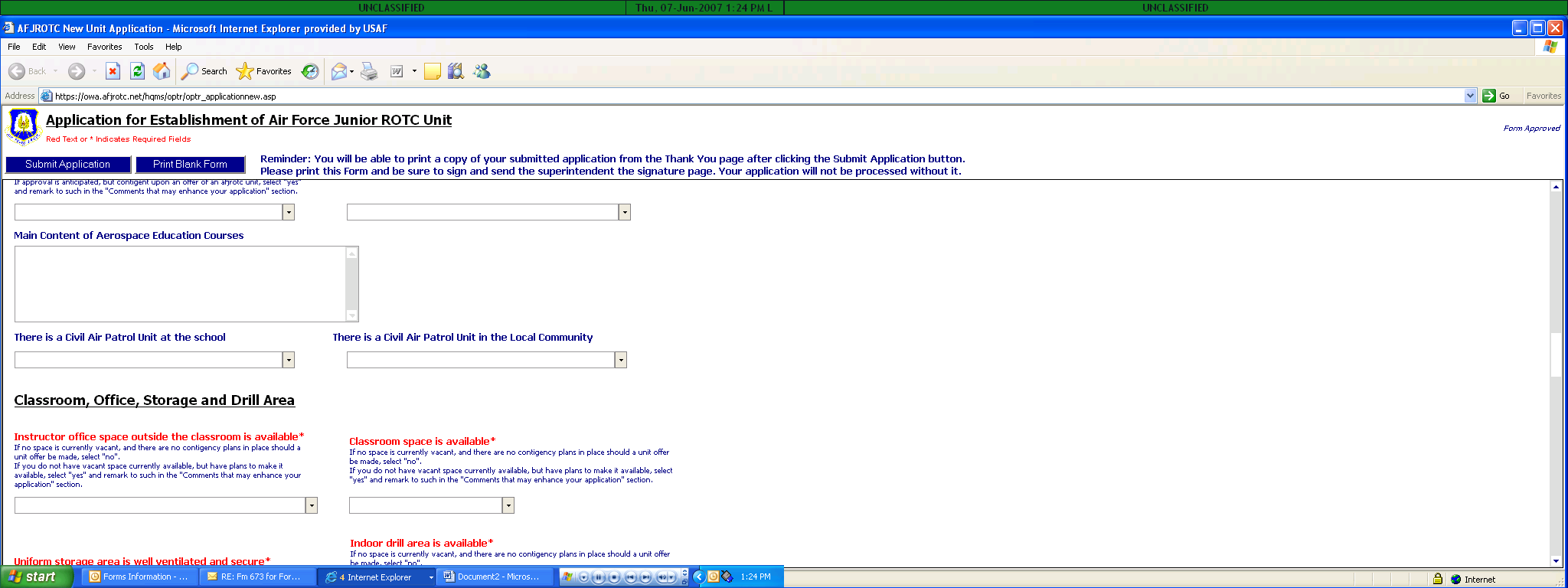
Task: Refresh the page with the Refresh icon
Action: 137,71
